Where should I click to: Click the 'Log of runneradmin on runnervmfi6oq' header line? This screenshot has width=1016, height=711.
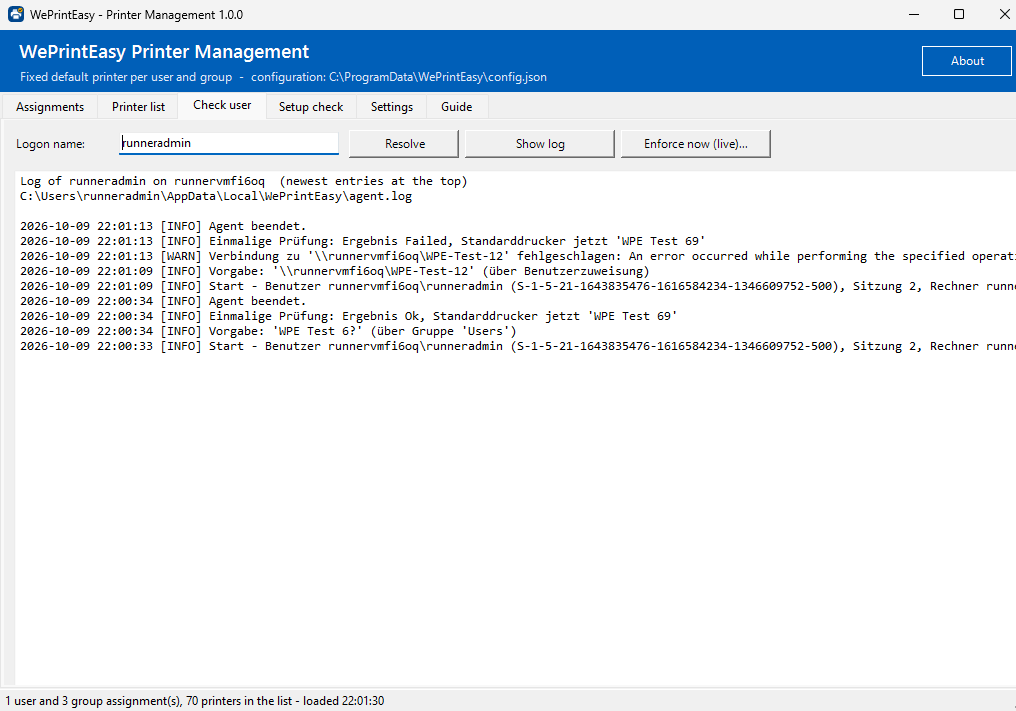[244, 181]
